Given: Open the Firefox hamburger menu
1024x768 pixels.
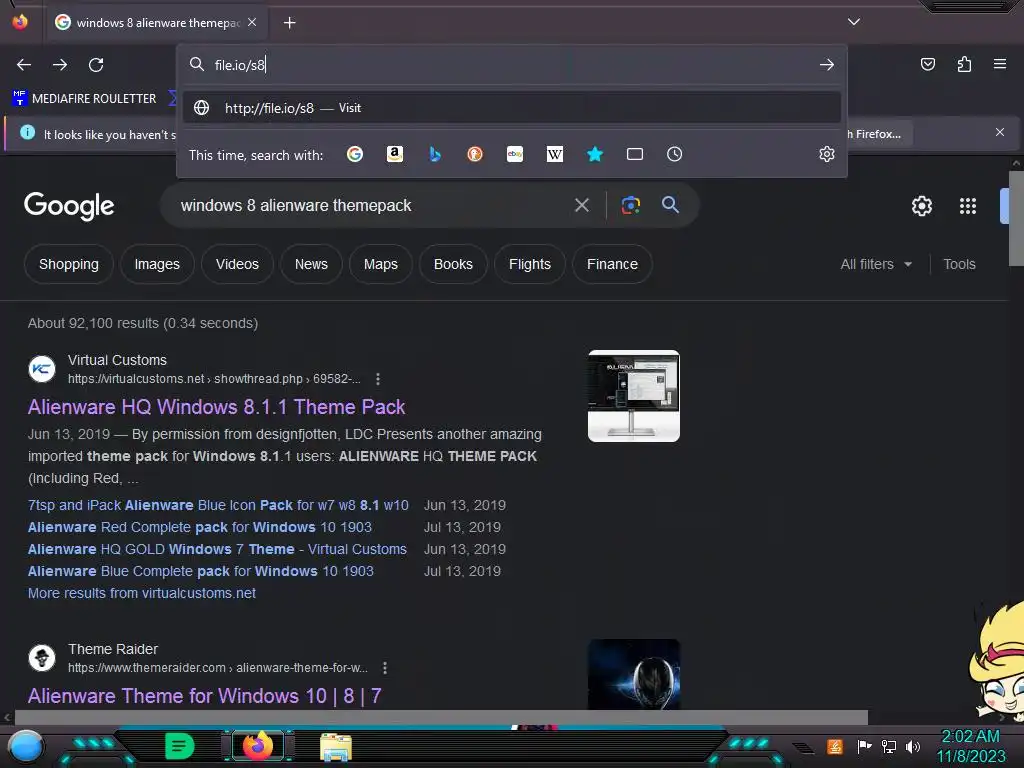Looking at the screenshot, I should [1000, 64].
